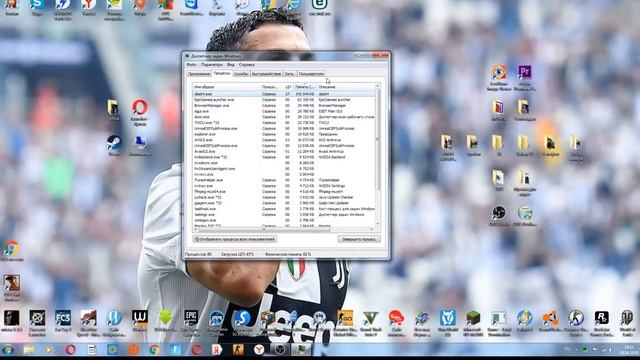The image size is (640, 360).
Task: Select the taskhost.exe process row
Action: click(284, 209)
